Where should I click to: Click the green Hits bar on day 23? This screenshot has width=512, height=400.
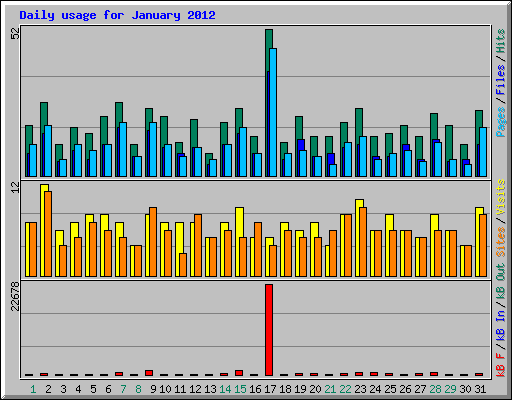(x=359, y=122)
